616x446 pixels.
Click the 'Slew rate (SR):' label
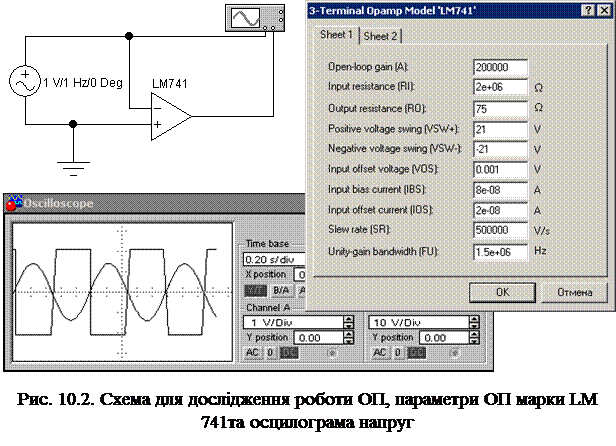tap(359, 229)
